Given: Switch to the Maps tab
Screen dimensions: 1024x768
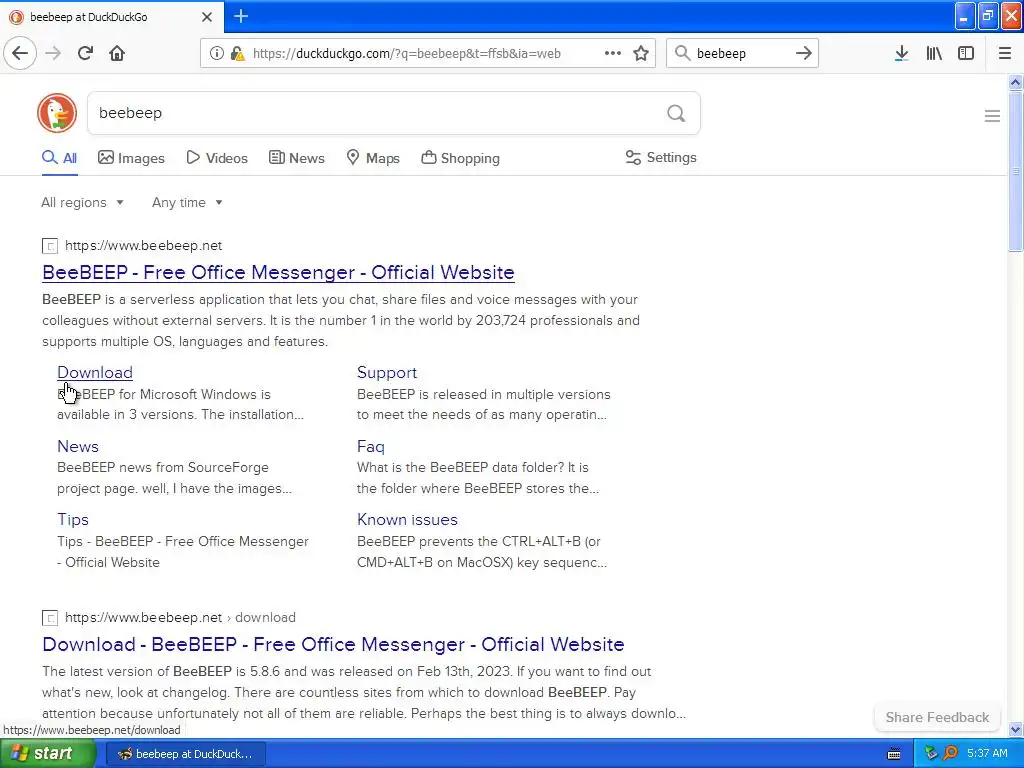Looking at the screenshot, I should pos(373,158).
